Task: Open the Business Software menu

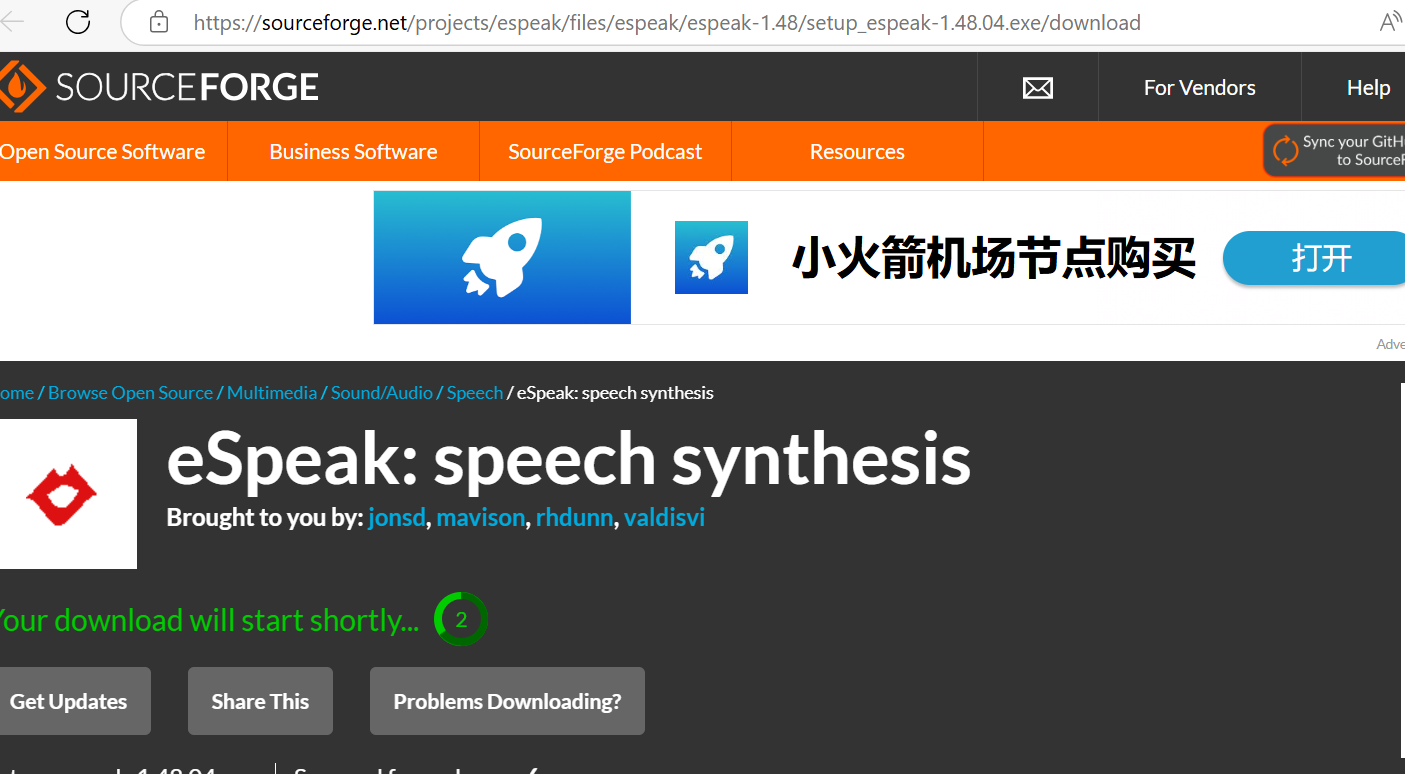Action: [x=353, y=152]
